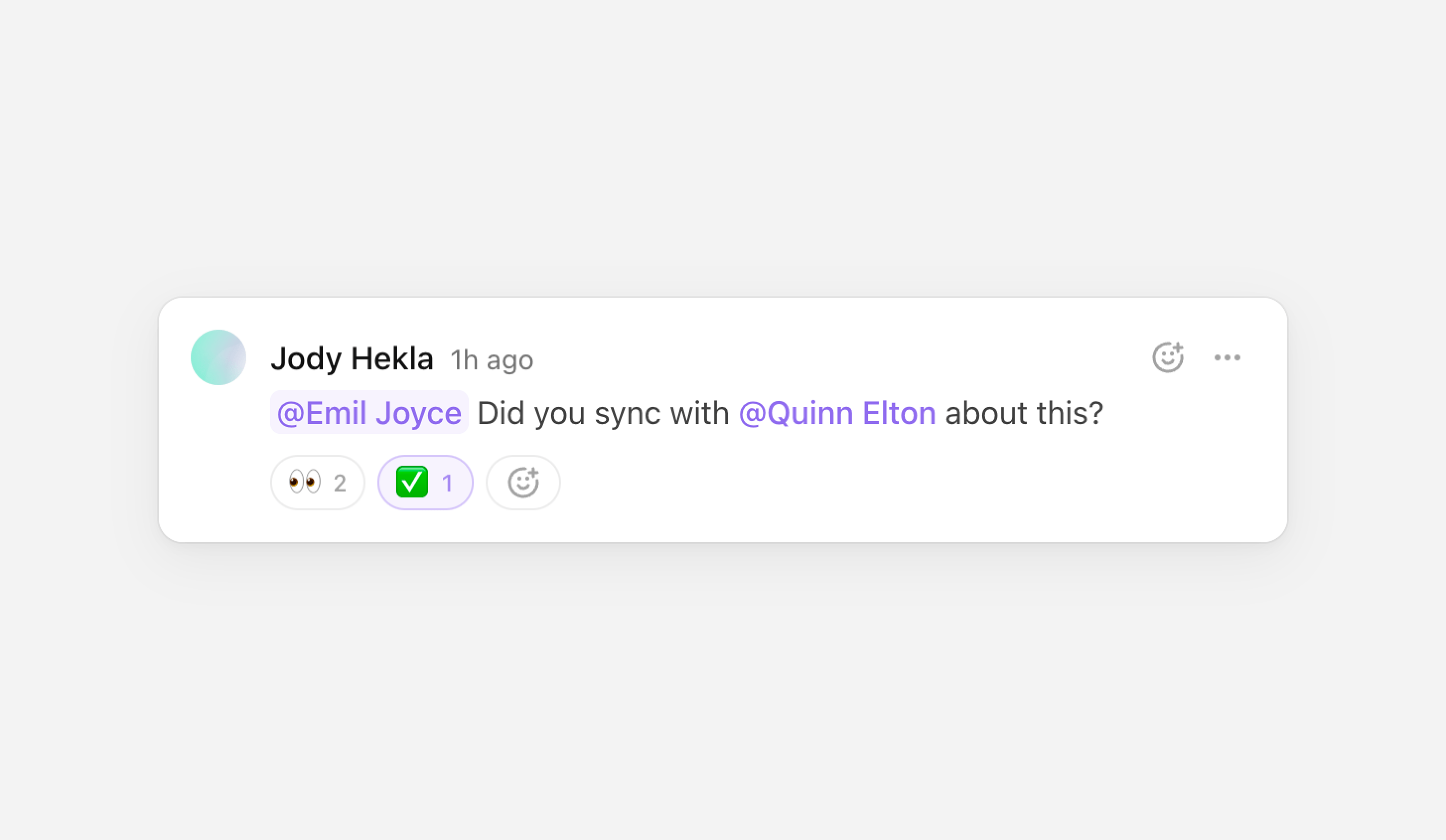
Task: Toggle the green checkmark reaction pill
Action: click(x=425, y=483)
